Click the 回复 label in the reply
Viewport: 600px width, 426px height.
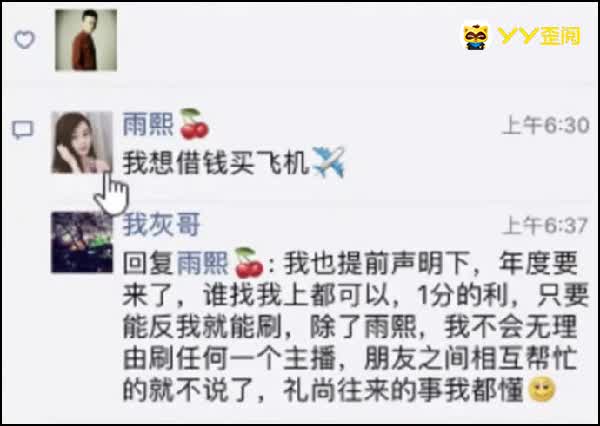tap(148, 263)
